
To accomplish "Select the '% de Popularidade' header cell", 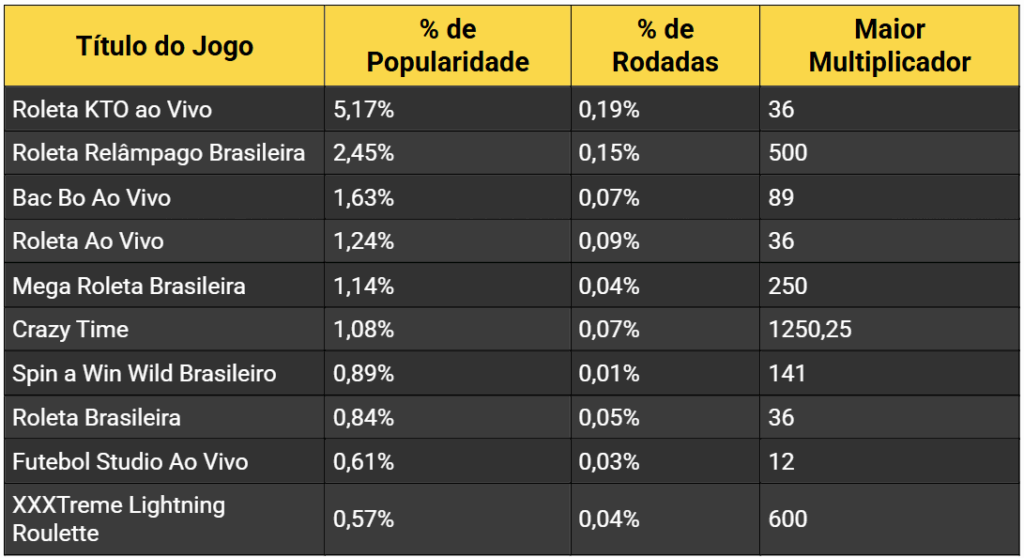I will coord(447,46).
